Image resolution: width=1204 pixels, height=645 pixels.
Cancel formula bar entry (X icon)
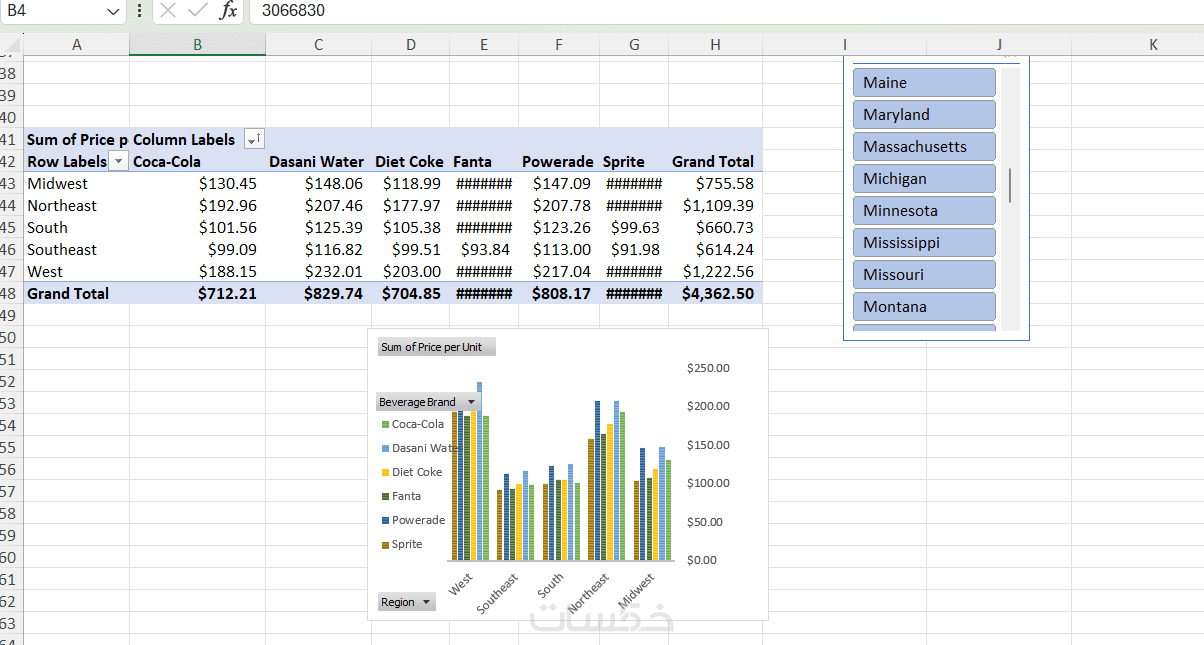168,11
